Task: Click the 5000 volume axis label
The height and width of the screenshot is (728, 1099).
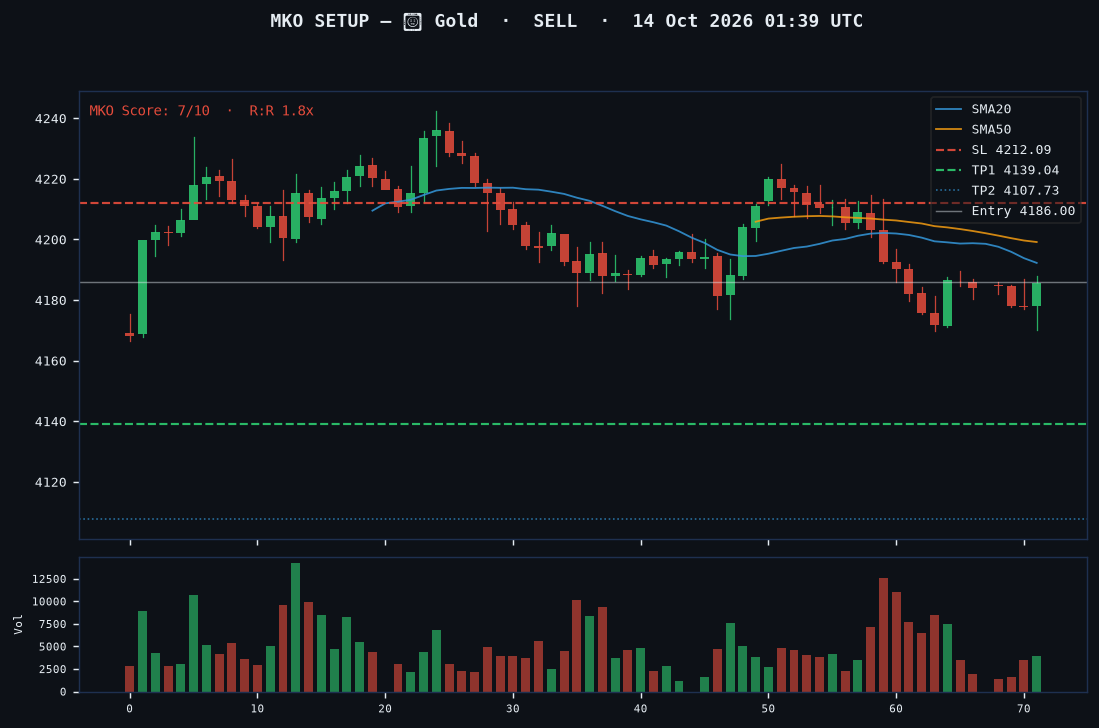Action: pyautogui.click(x=53, y=647)
